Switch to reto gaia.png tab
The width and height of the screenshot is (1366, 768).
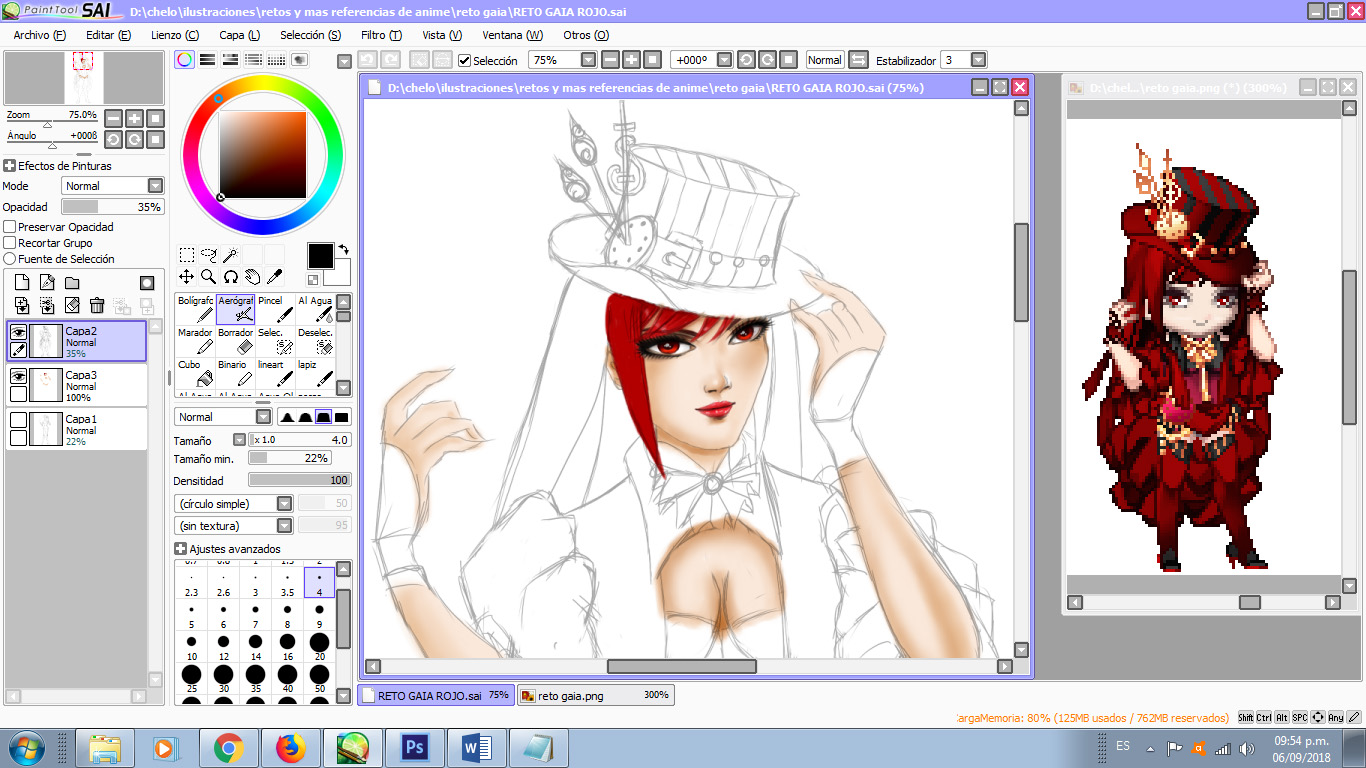click(x=596, y=695)
